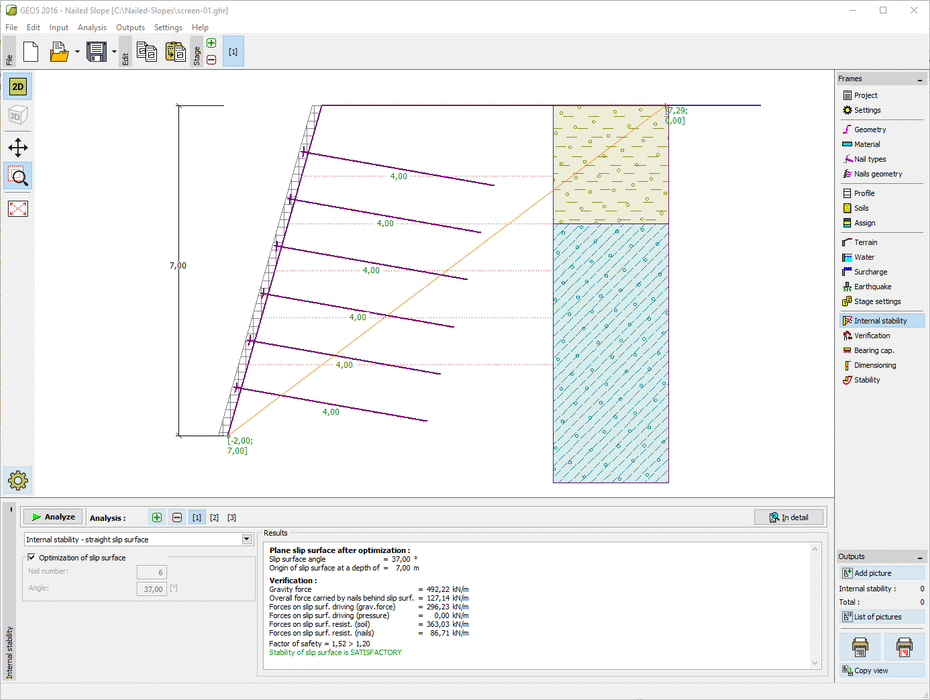Add a new analysis with the green plus

156,517
